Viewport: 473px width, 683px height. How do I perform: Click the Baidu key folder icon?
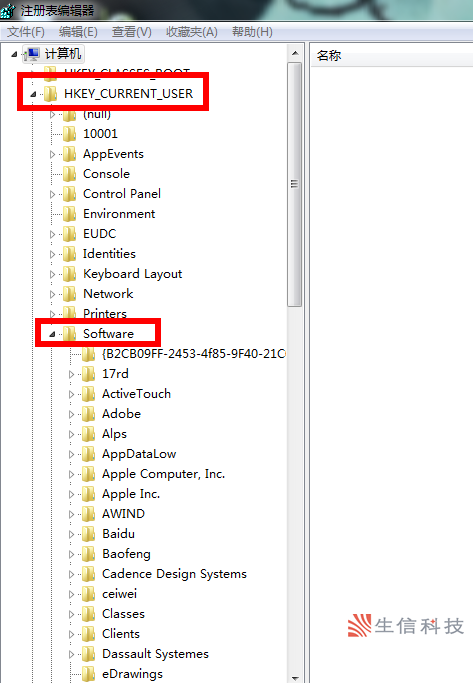(x=88, y=534)
